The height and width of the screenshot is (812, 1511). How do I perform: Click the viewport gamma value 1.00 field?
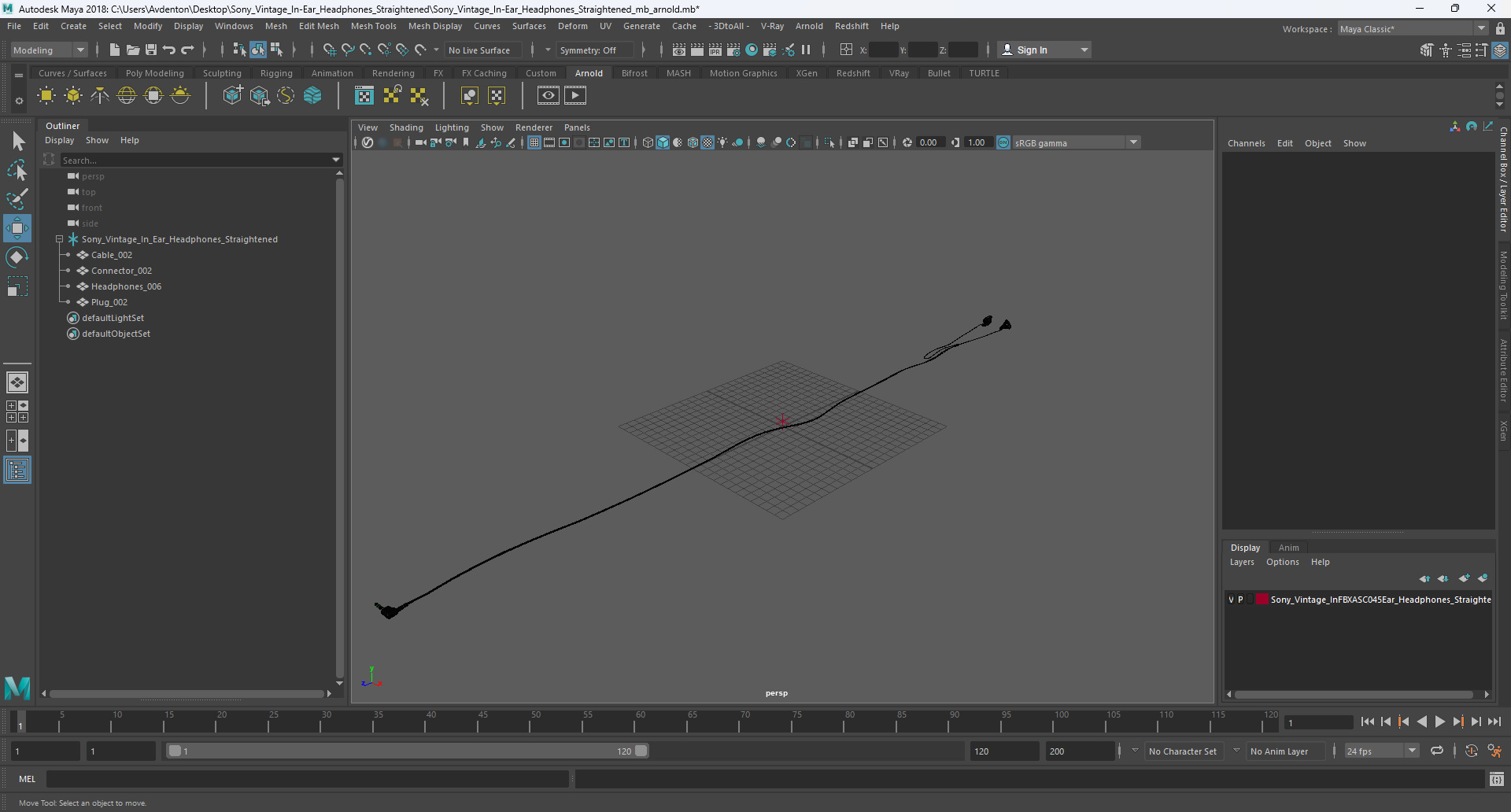(977, 142)
